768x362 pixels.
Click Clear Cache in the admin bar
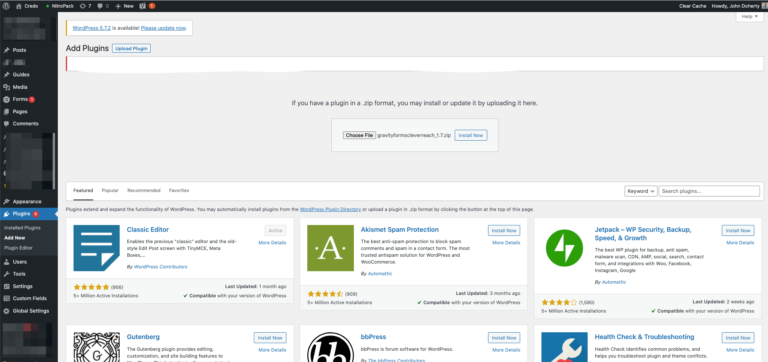[693, 6]
